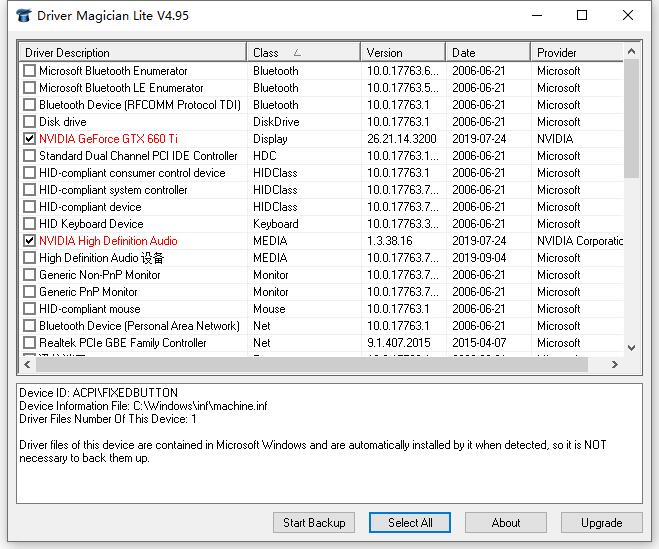Image resolution: width=659 pixels, height=549 pixels.
Task: Click the horizontal scrollbar thumb
Action: (x=312, y=364)
